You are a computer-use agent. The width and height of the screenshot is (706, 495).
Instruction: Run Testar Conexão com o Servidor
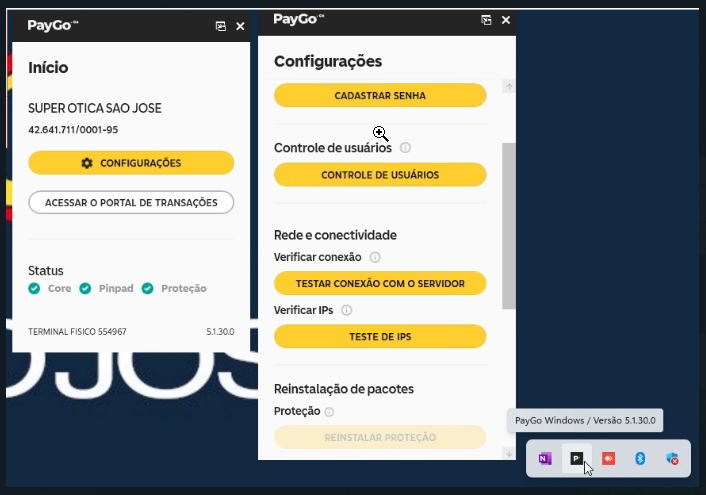pyautogui.click(x=380, y=284)
